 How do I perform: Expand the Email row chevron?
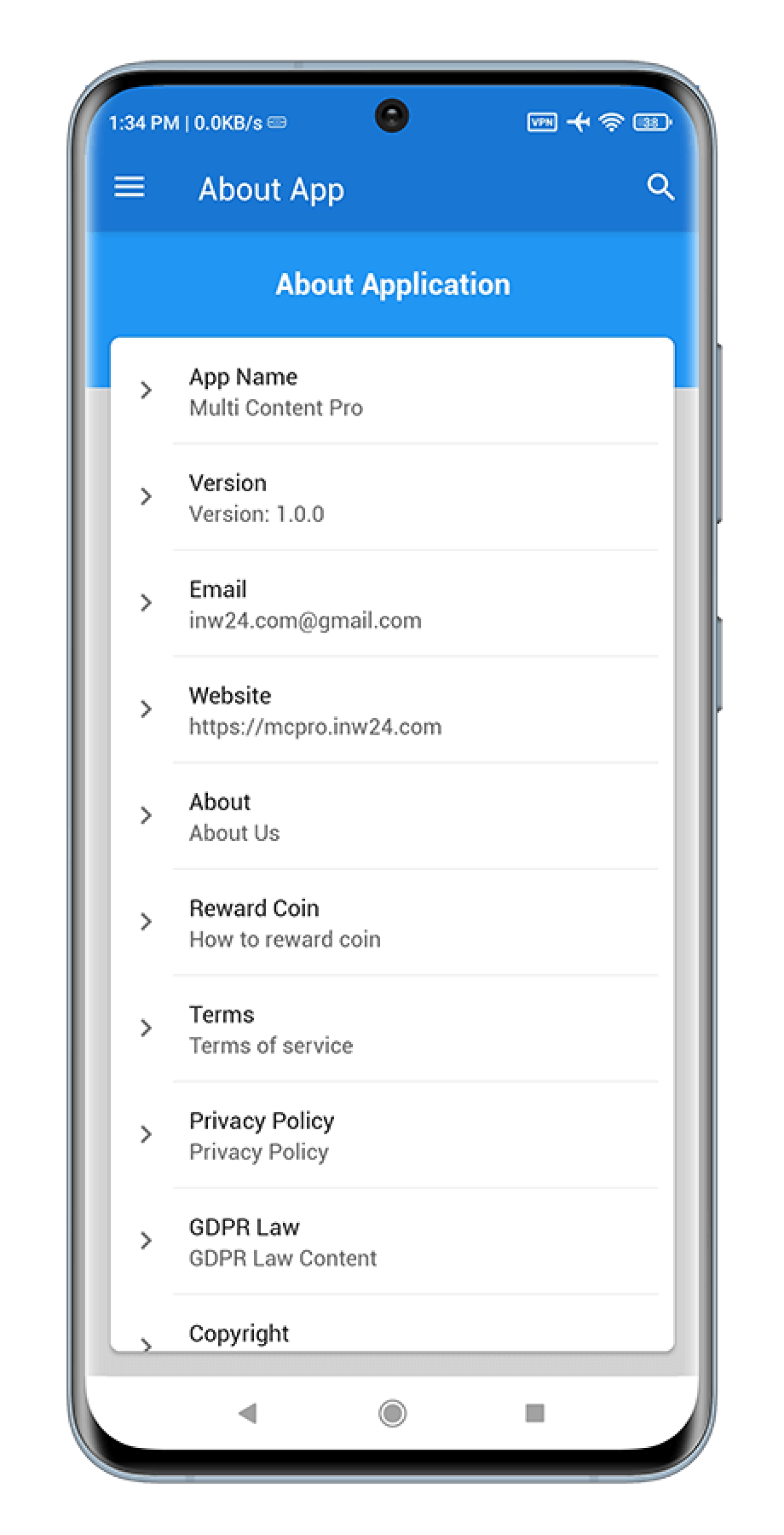pyautogui.click(x=146, y=603)
